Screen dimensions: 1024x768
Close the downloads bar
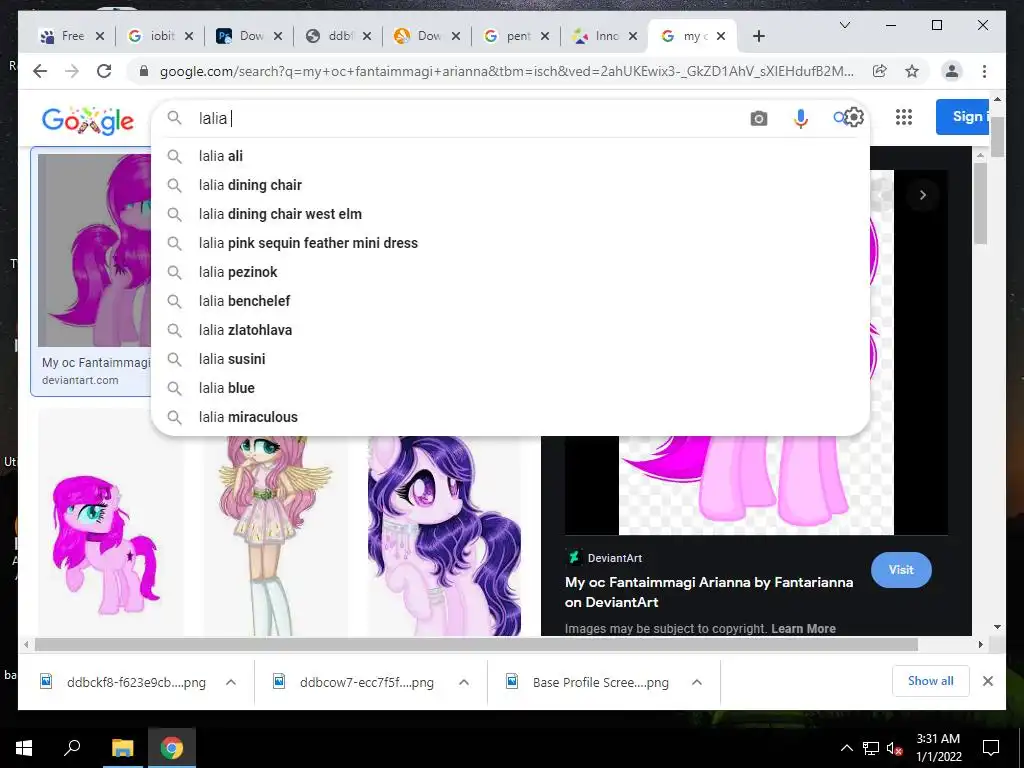point(987,681)
